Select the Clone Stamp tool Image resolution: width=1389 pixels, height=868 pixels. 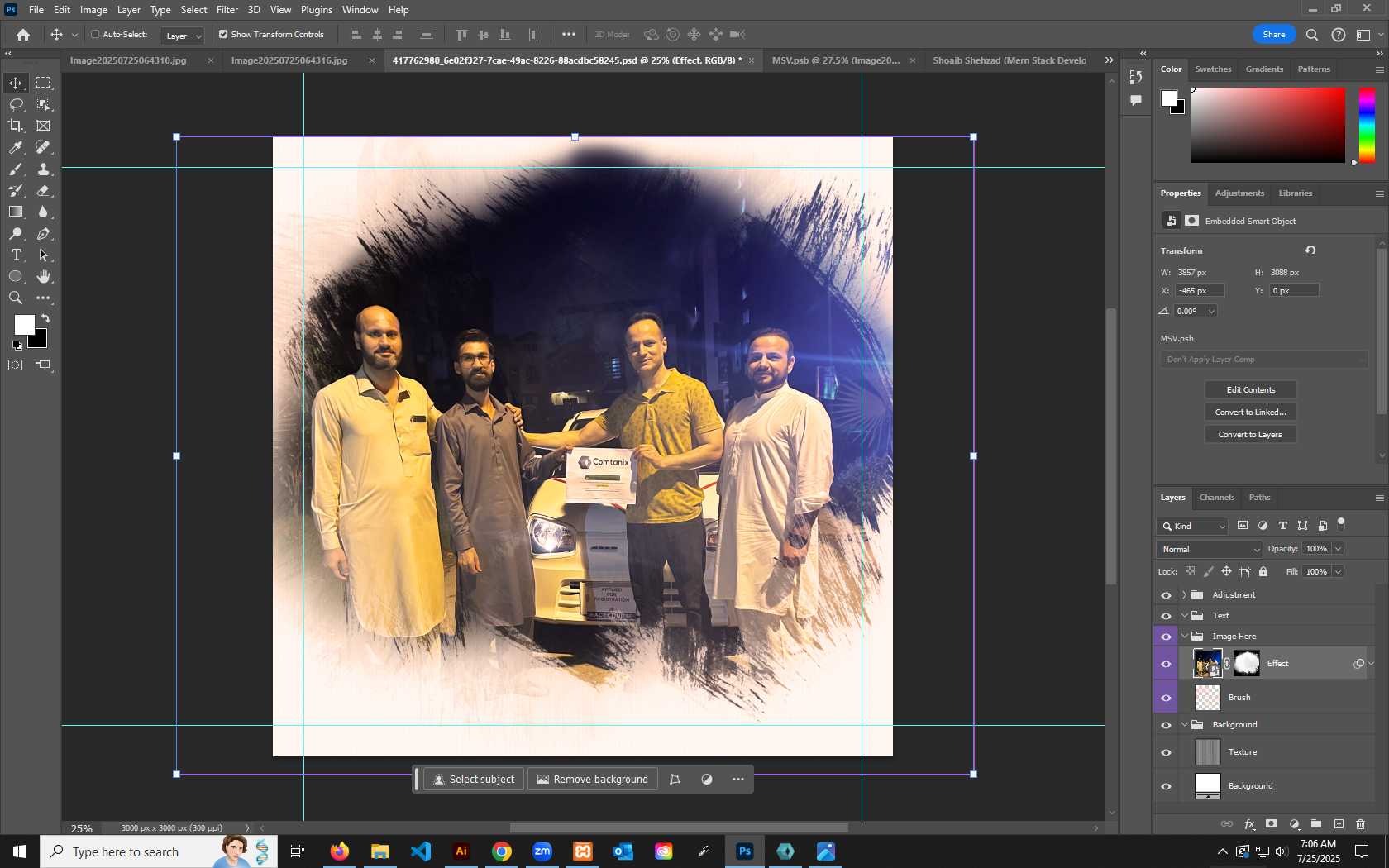click(x=43, y=169)
